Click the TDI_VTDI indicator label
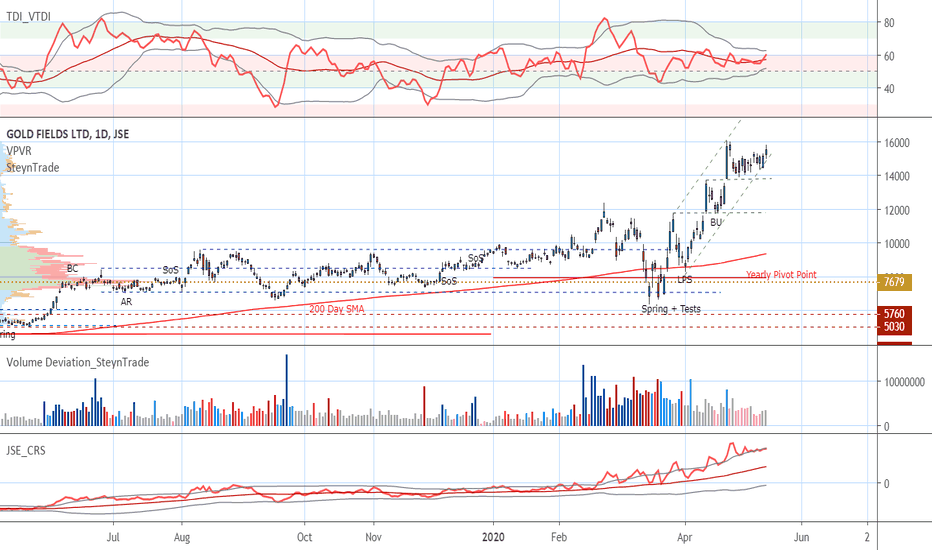Screen dimensions: 932x550 tap(29, 17)
